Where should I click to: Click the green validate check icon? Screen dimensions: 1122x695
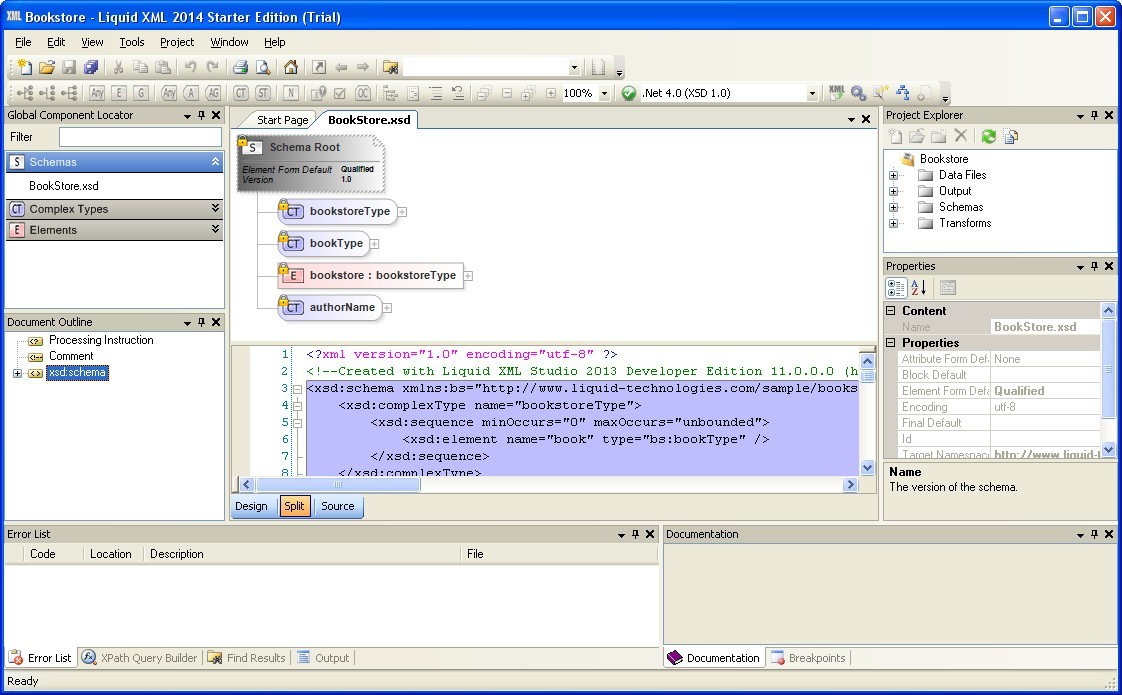click(628, 93)
